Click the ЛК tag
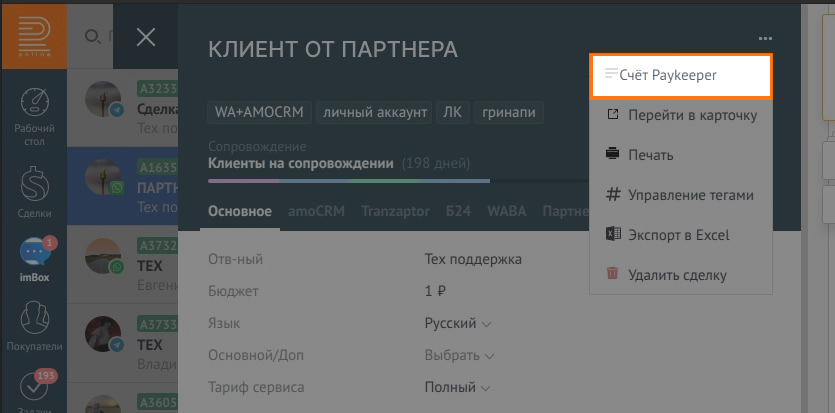Viewport: 835px width, 413px height. pos(453,112)
